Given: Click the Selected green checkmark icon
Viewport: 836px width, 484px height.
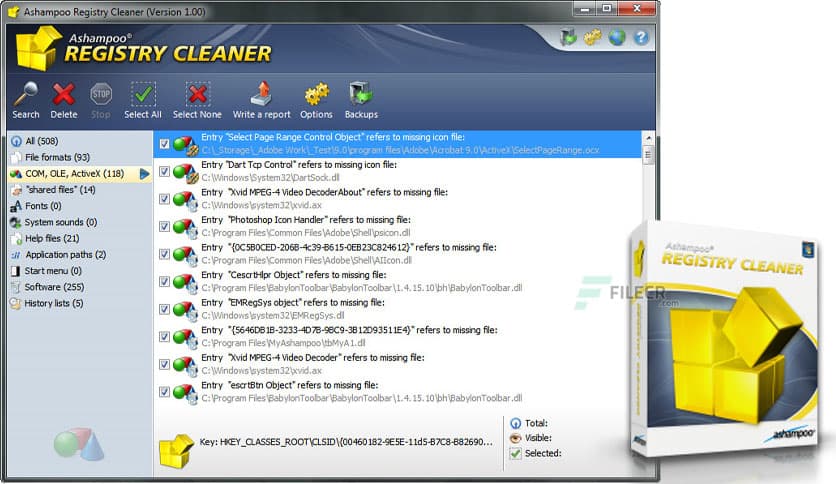Looking at the screenshot, I should point(516,453).
